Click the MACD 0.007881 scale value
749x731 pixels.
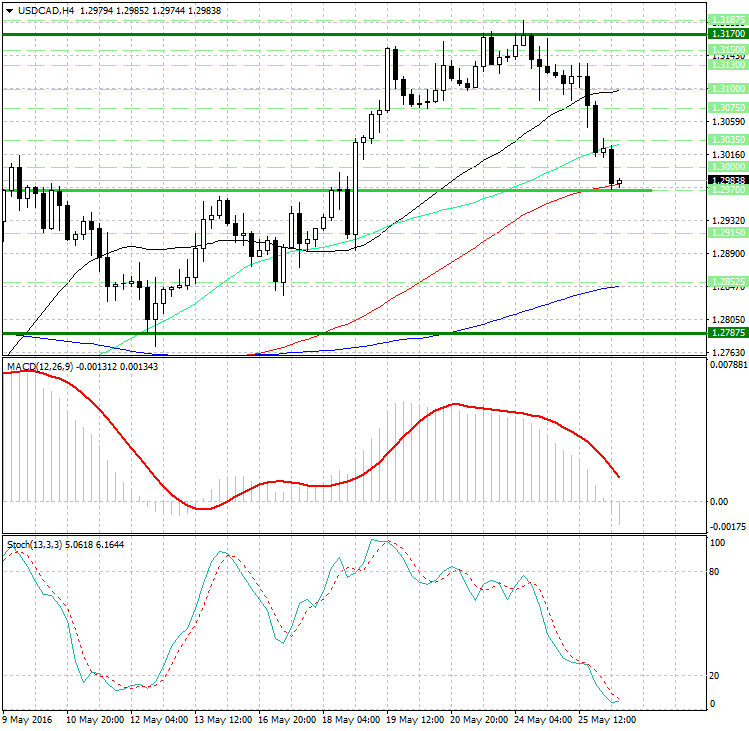pyautogui.click(x=725, y=365)
